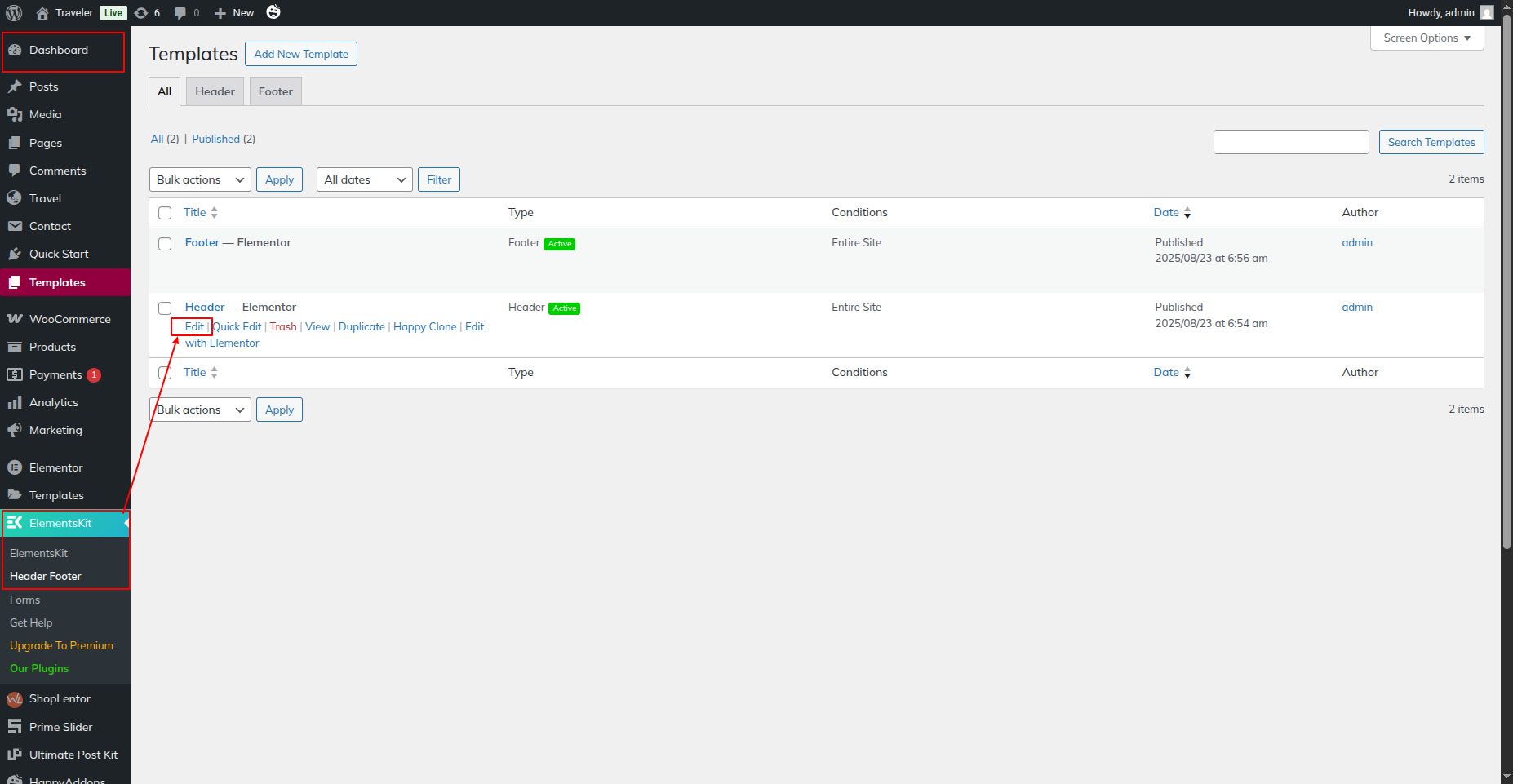Toggle select-all checkbox in table header

165,213
